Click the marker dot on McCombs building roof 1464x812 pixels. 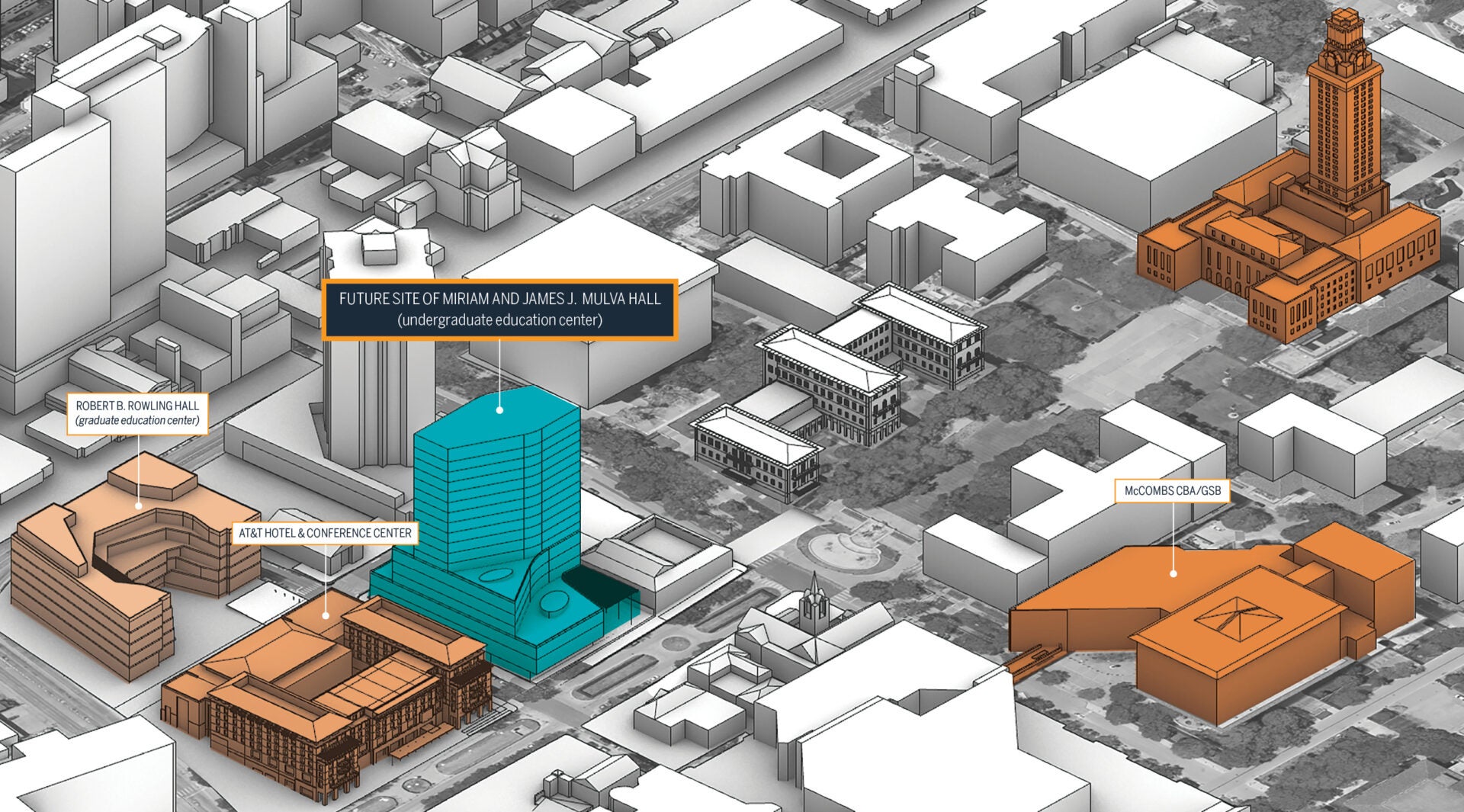click(1173, 573)
